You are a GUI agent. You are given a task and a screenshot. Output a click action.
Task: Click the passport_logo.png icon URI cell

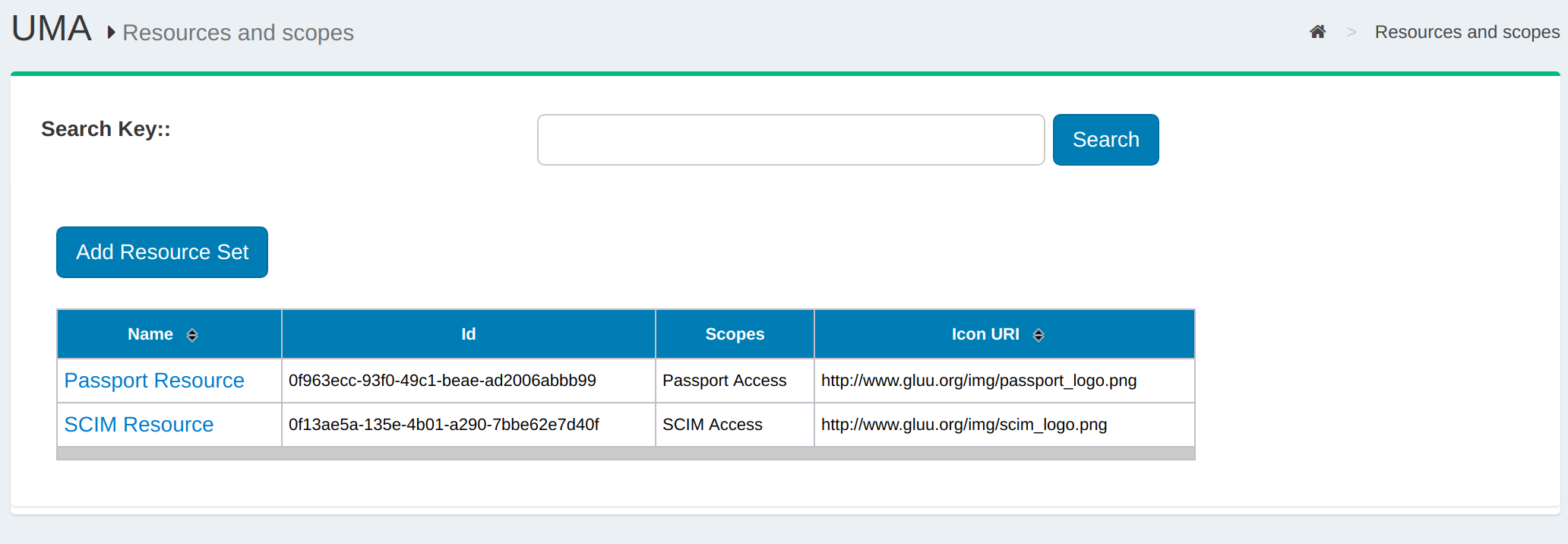(x=978, y=381)
